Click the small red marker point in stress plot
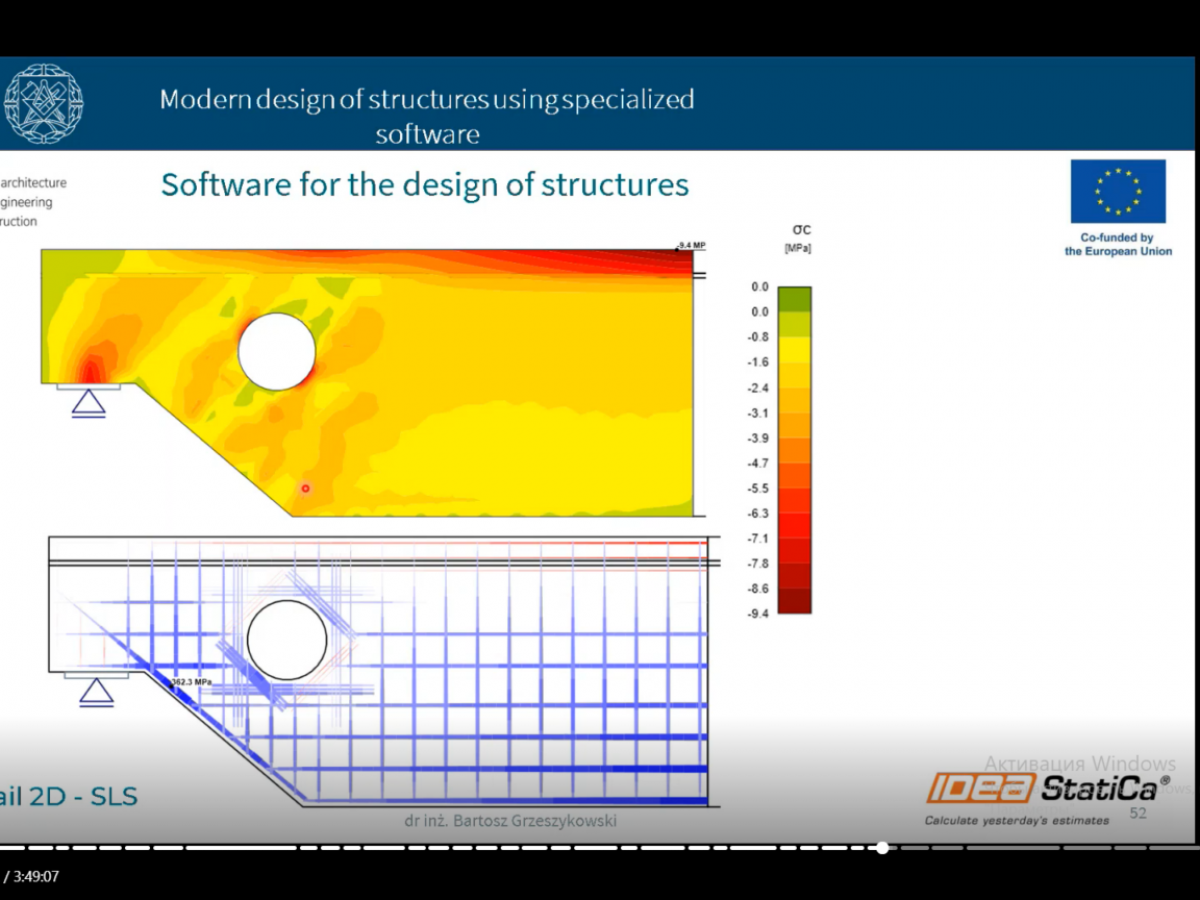Screen dimensions: 1200x900 pos(306,488)
